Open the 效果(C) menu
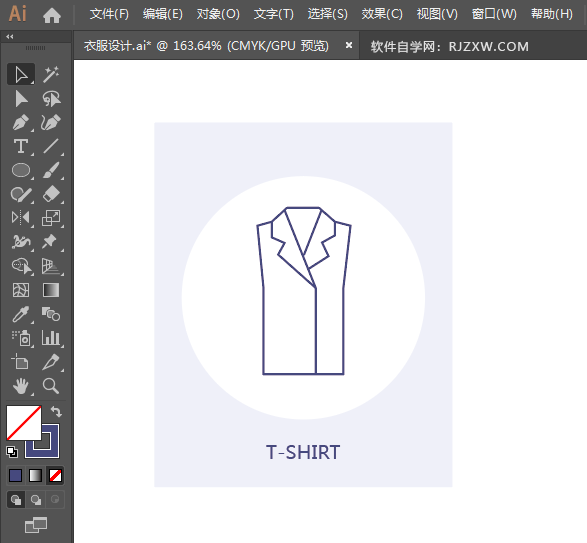The width and height of the screenshot is (587, 543). 382,14
